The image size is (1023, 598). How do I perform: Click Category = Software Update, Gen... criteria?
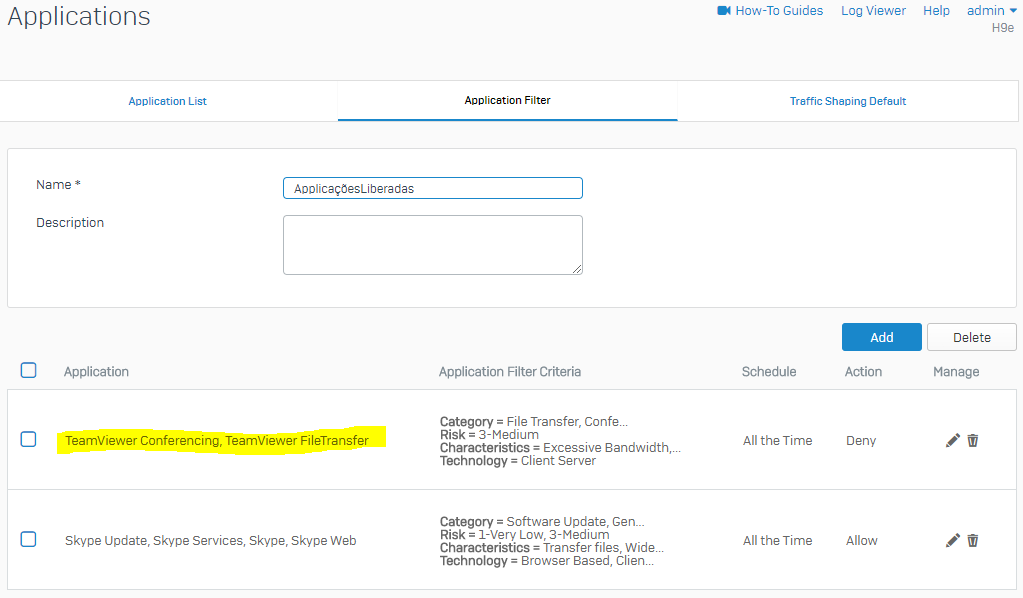click(x=542, y=522)
